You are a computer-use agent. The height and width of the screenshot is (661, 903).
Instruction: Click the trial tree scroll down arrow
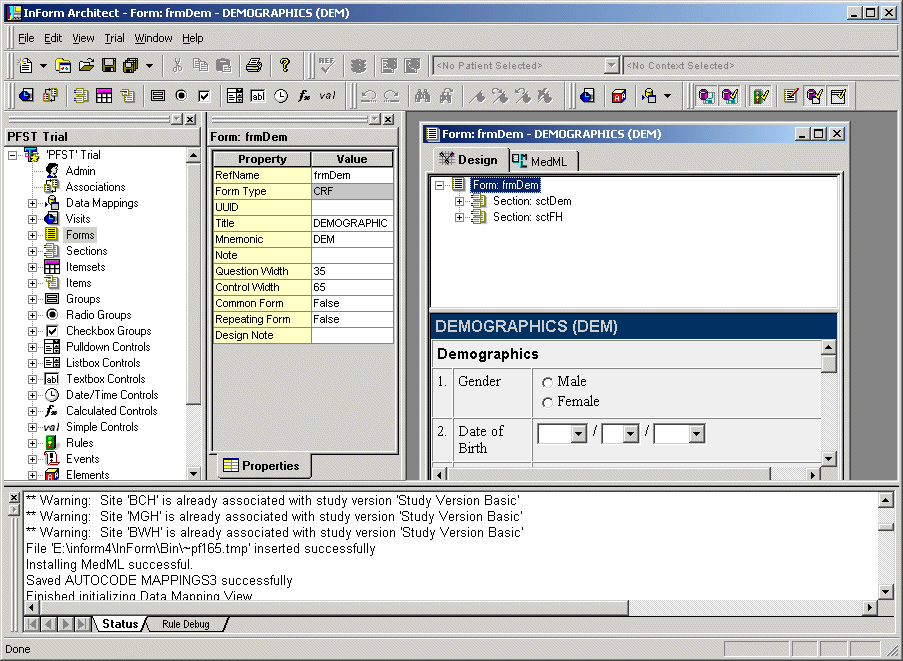point(193,473)
